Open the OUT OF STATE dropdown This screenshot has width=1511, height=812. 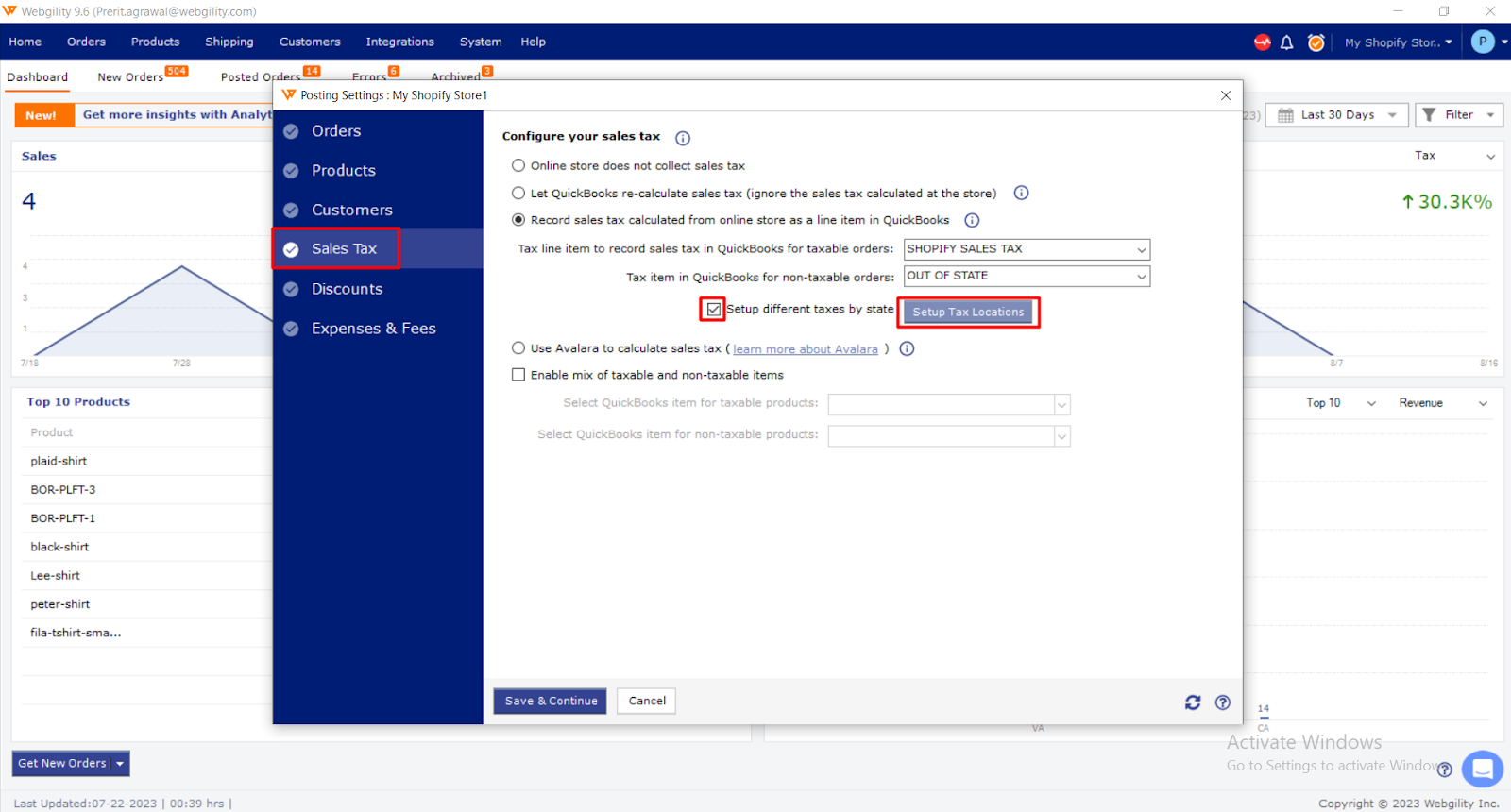1027,276
